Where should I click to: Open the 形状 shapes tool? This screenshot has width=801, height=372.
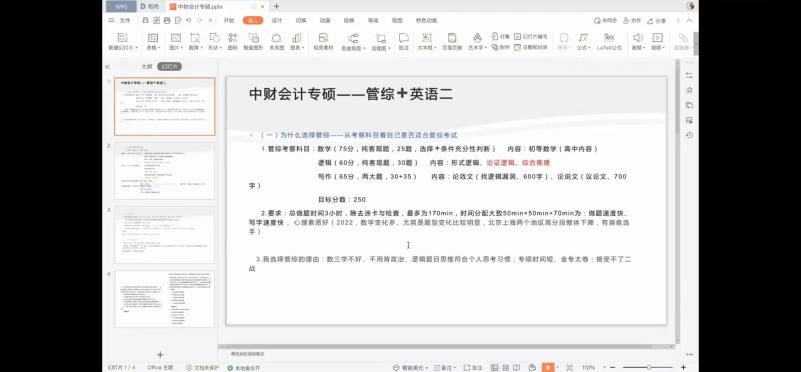(x=215, y=41)
